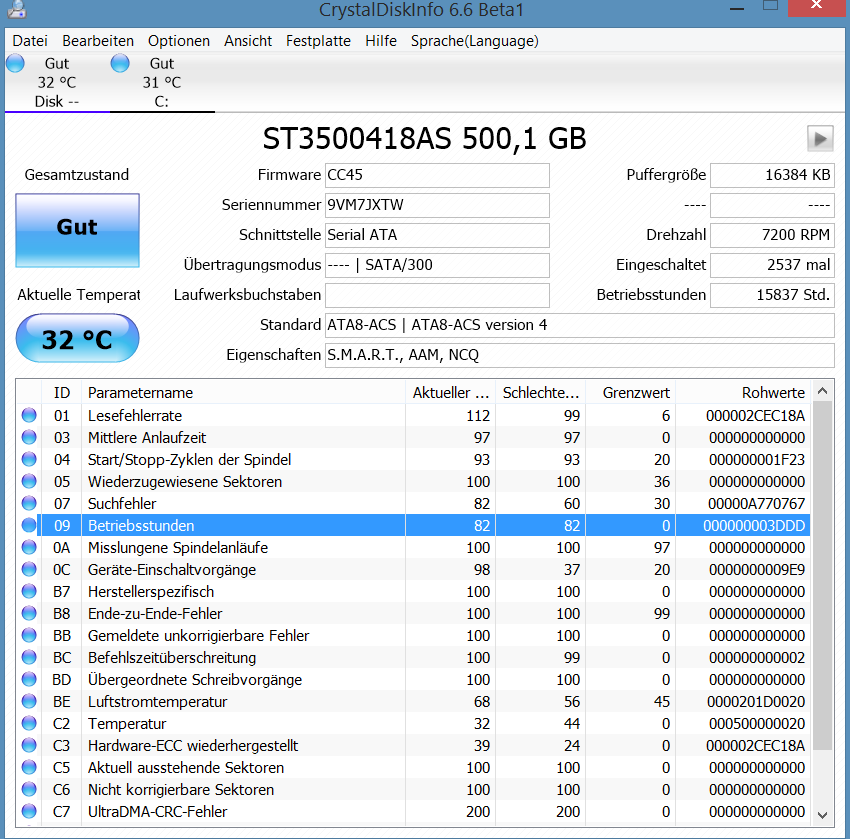Image resolution: width=850 pixels, height=839 pixels.
Task: Open the Ansicht menu
Action: 248,41
